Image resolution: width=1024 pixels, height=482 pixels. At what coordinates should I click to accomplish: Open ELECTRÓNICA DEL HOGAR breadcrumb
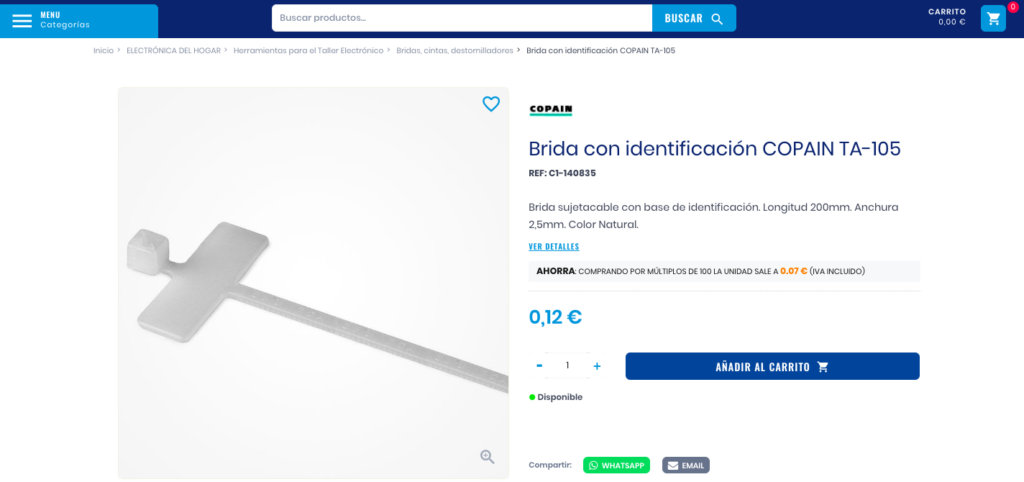pos(174,50)
